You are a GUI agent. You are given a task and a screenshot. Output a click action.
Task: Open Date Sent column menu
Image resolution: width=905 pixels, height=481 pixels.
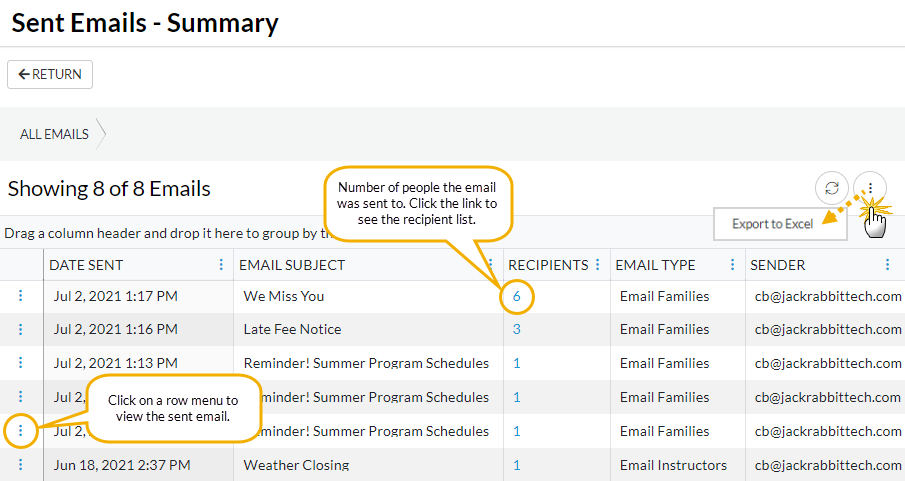coord(221,265)
